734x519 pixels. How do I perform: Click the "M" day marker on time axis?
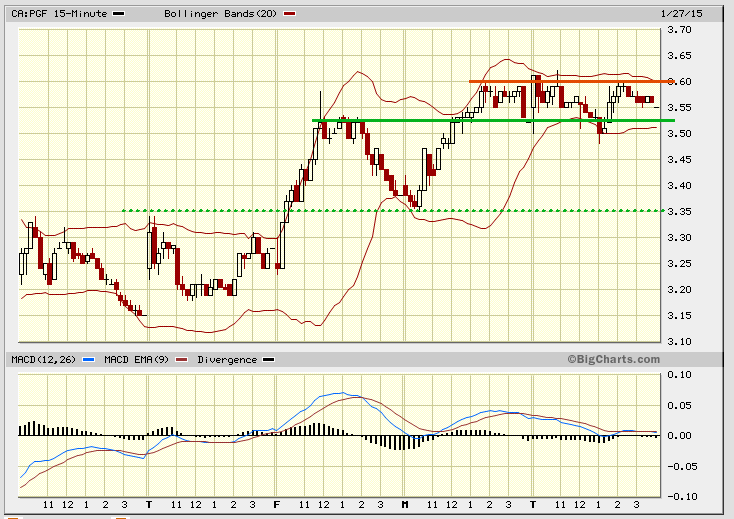(405, 504)
